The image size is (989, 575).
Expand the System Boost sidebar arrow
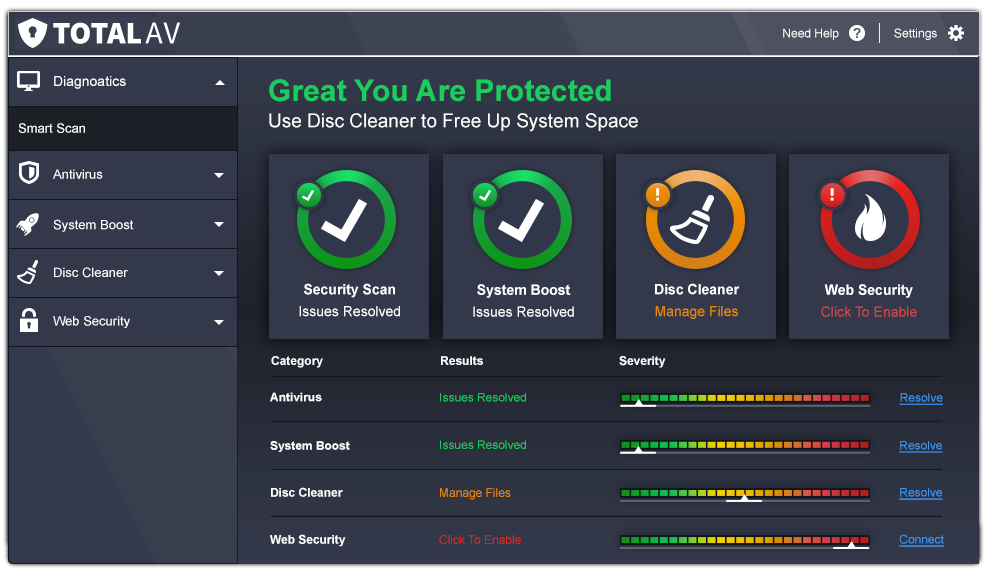pyautogui.click(x=219, y=225)
